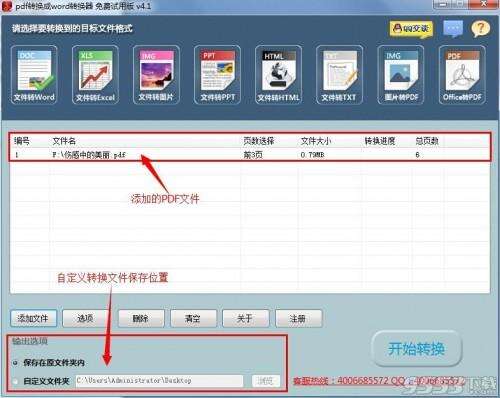Viewport: 500px width, 398px height.
Task: Click the 清空 button
Action: coord(193,318)
